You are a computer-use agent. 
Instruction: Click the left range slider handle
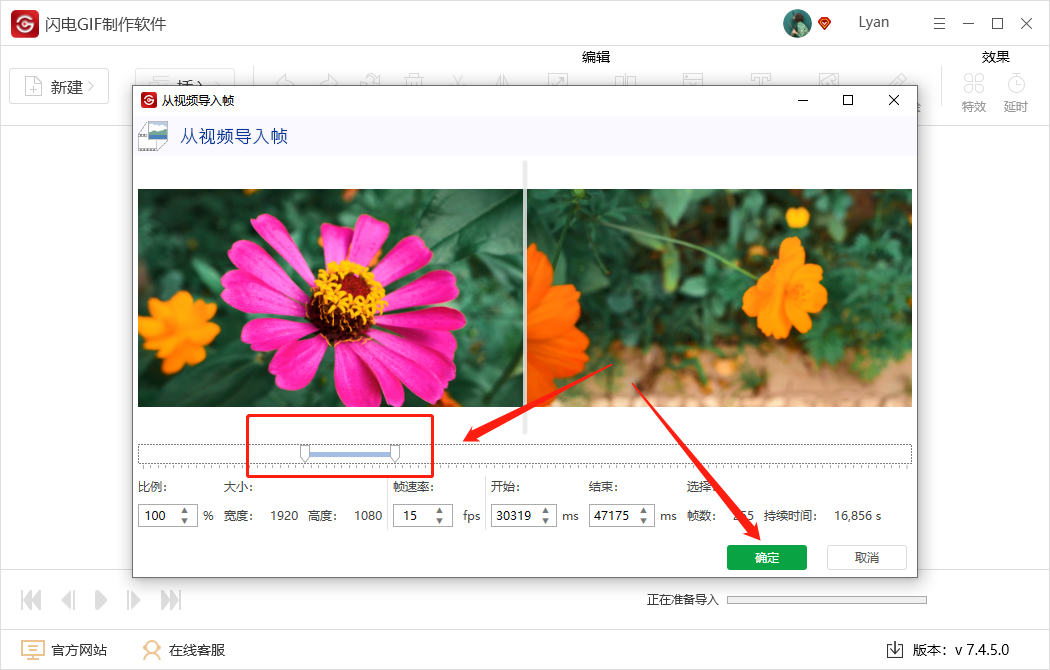point(305,454)
